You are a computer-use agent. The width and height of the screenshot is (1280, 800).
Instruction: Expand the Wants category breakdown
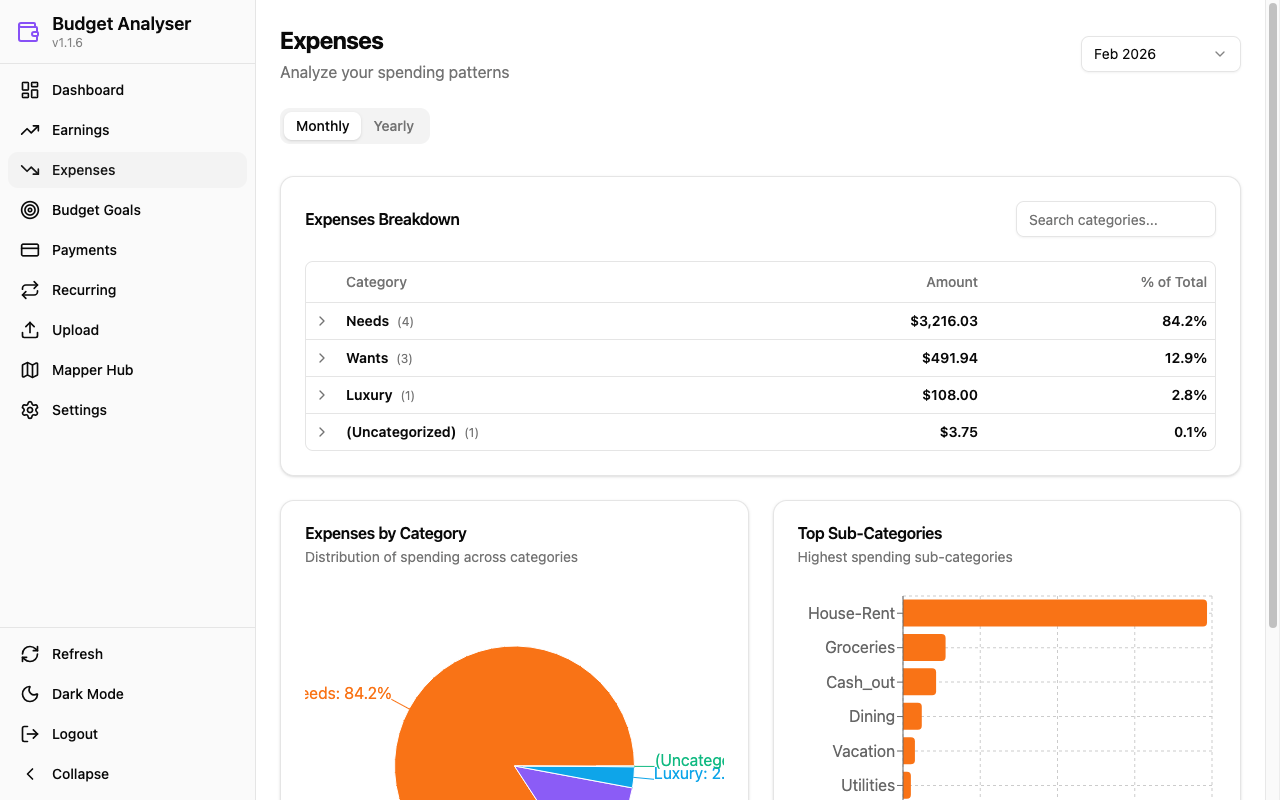(x=321, y=358)
